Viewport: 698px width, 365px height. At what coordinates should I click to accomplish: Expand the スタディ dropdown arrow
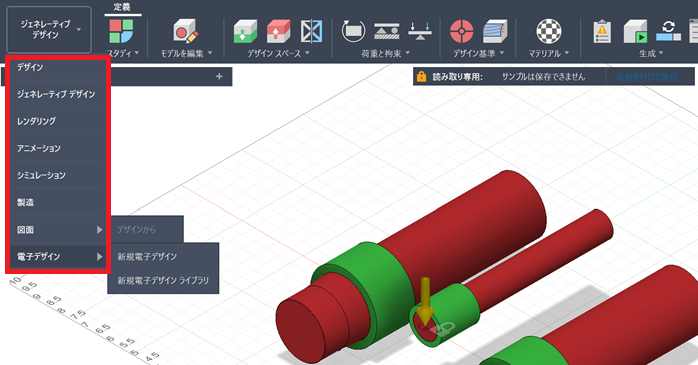click(x=137, y=53)
